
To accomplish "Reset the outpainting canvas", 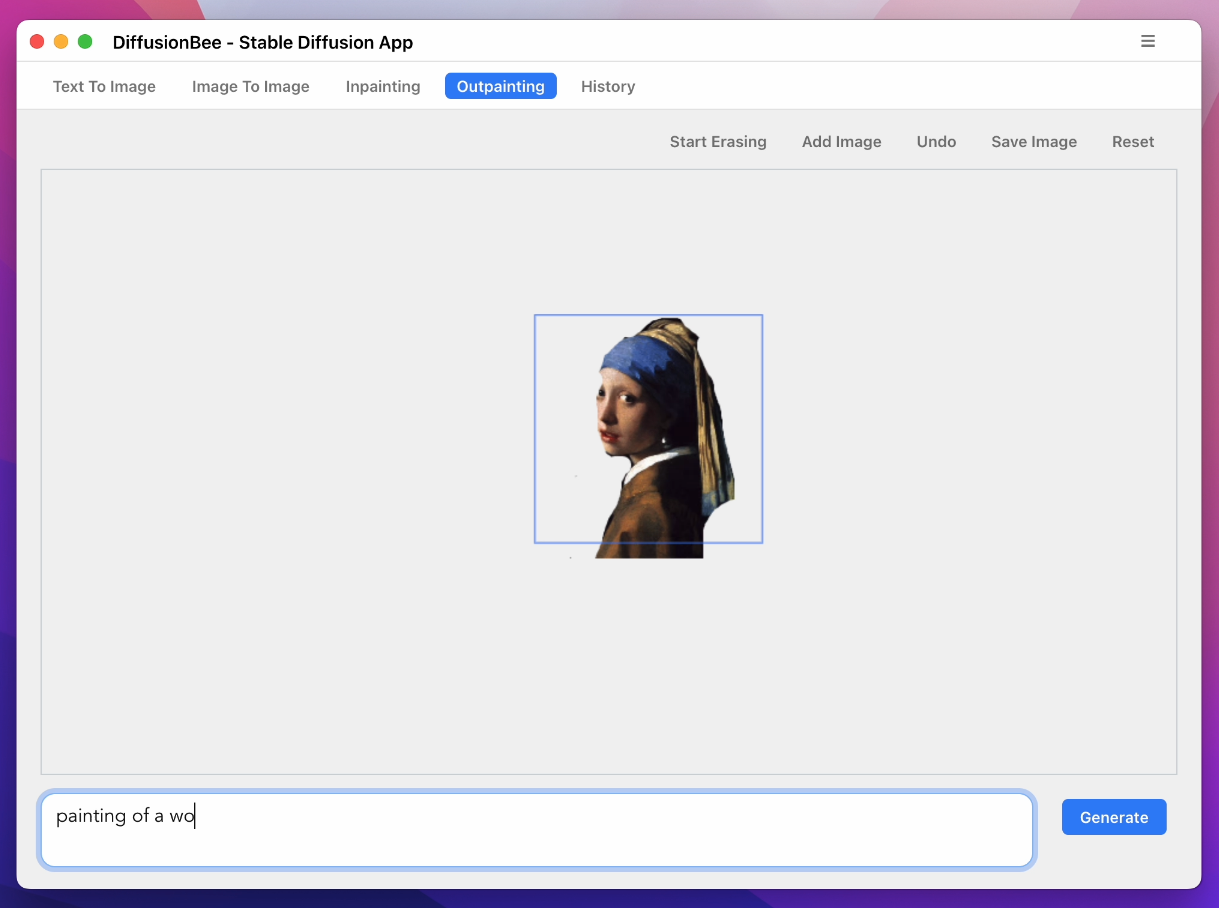I will [x=1133, y=142].
